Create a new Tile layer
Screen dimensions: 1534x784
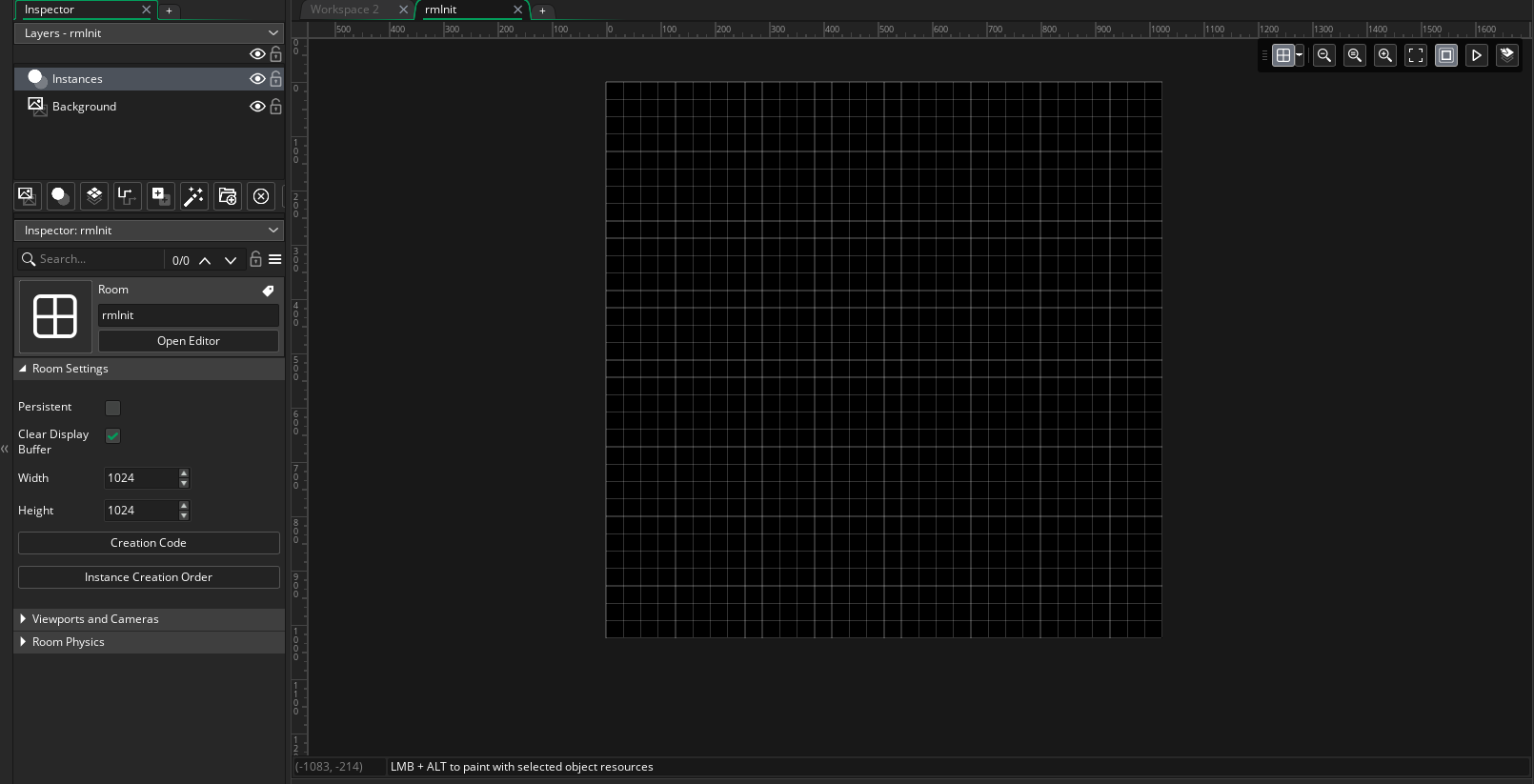[x=93, y=196]
